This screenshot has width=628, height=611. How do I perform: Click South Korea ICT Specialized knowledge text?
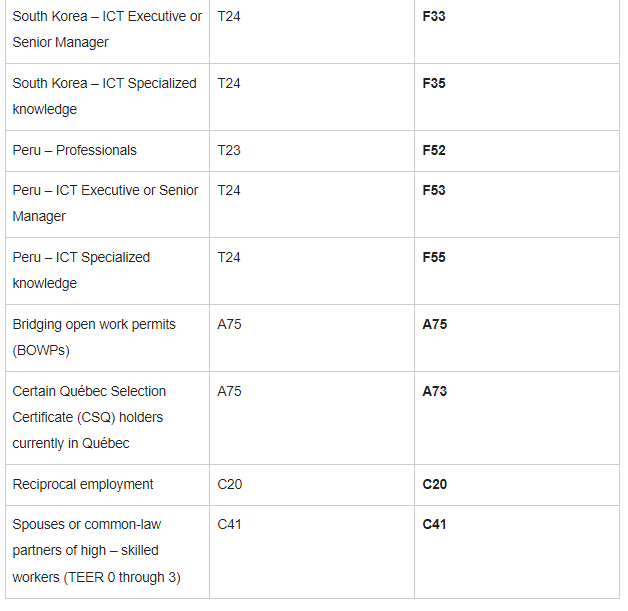click(x=104, y=96)
